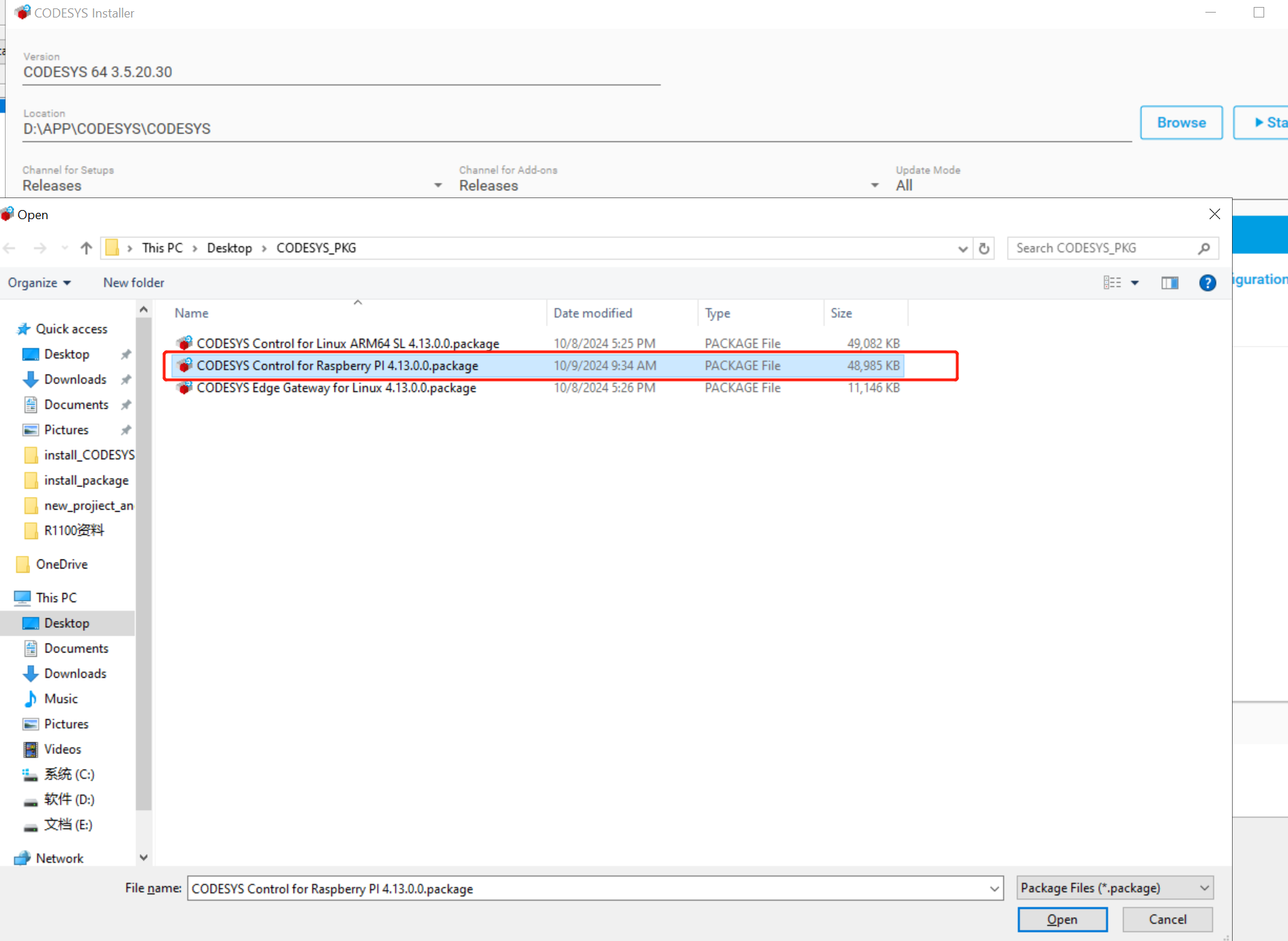1288x941 pixels.
Task: Sort files by Name column
Action: (x=358, y=313)
